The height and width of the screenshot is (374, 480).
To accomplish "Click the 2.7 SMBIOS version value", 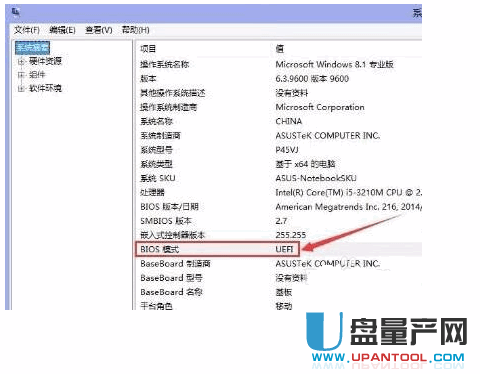I will point(281,221).
